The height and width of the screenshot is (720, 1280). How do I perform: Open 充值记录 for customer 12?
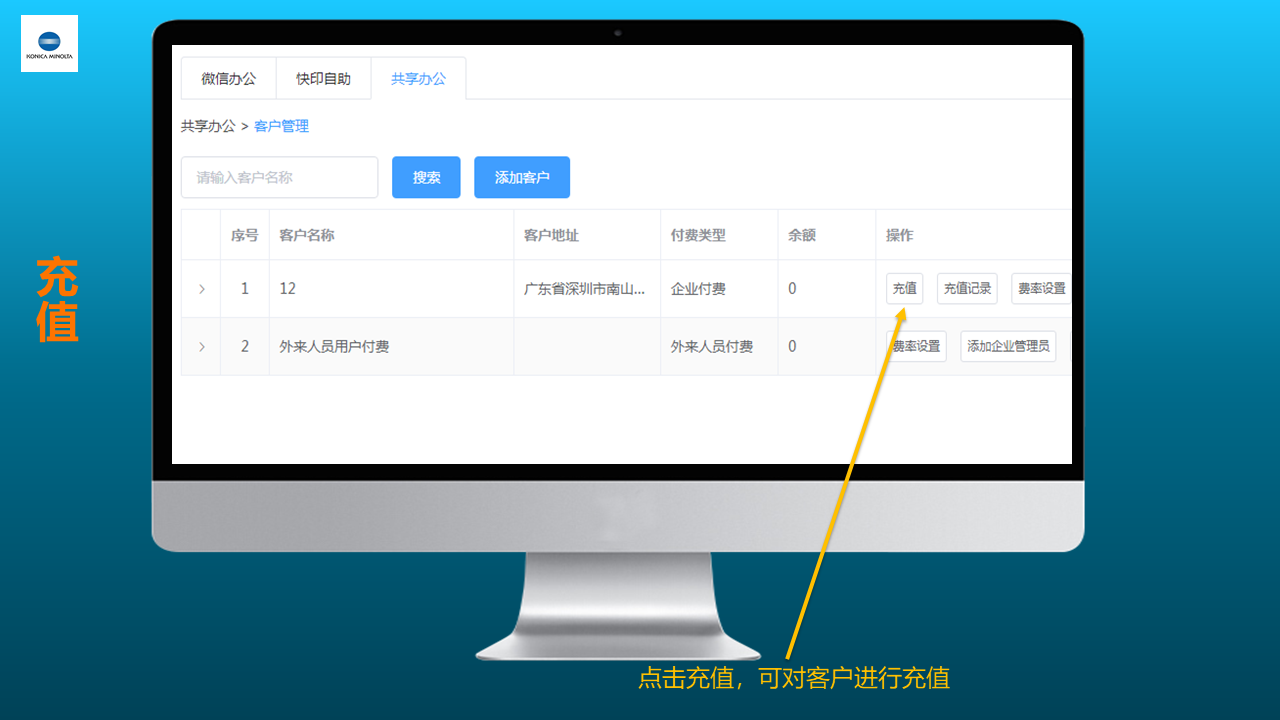click(967, 289)
